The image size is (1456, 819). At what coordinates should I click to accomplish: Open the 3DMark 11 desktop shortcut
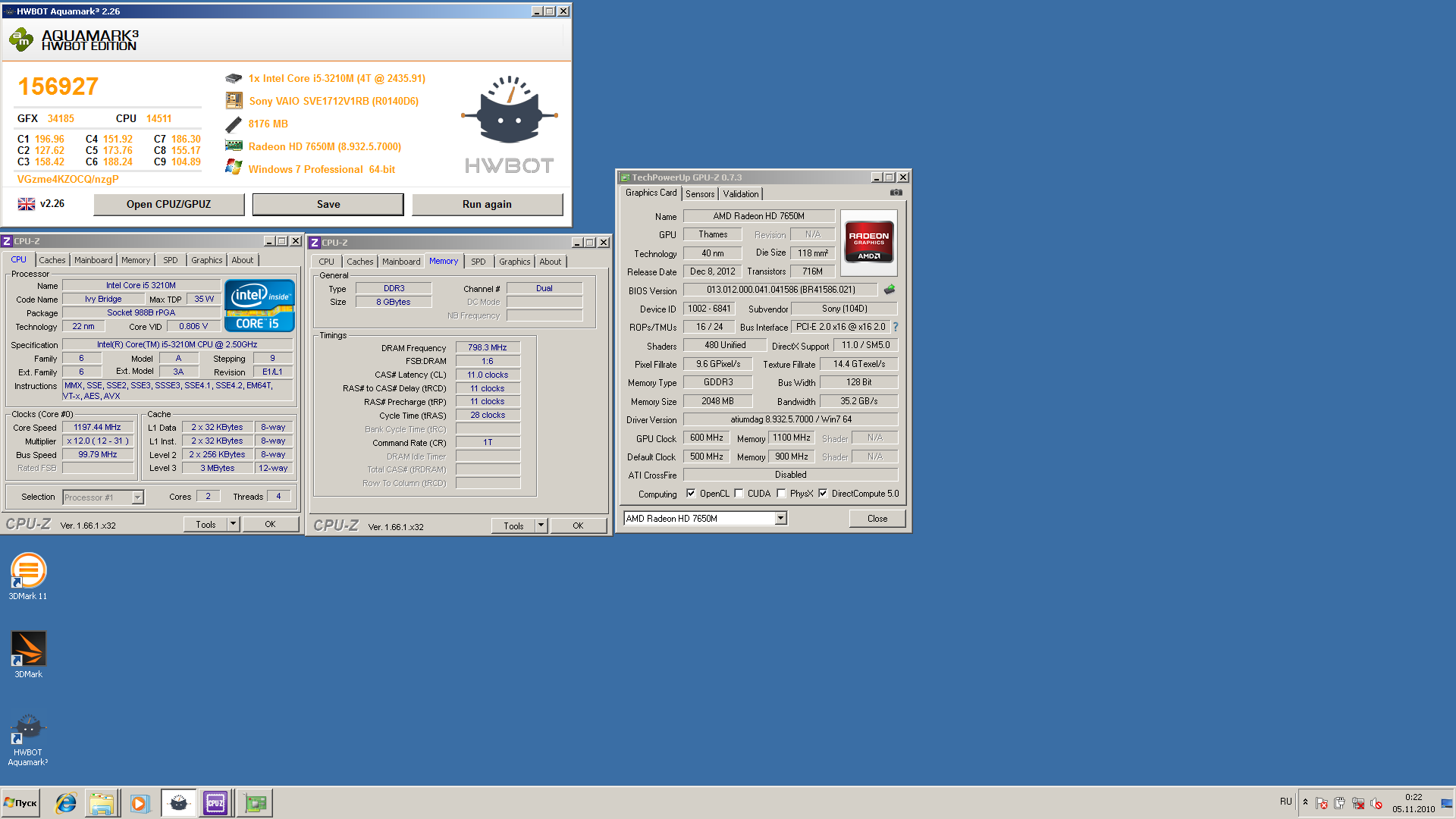tap(28, 577)
